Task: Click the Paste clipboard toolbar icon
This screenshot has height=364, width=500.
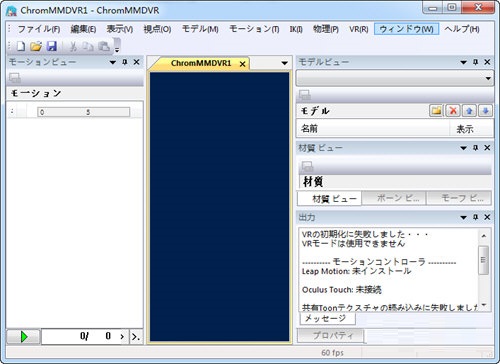Action: 104,46
